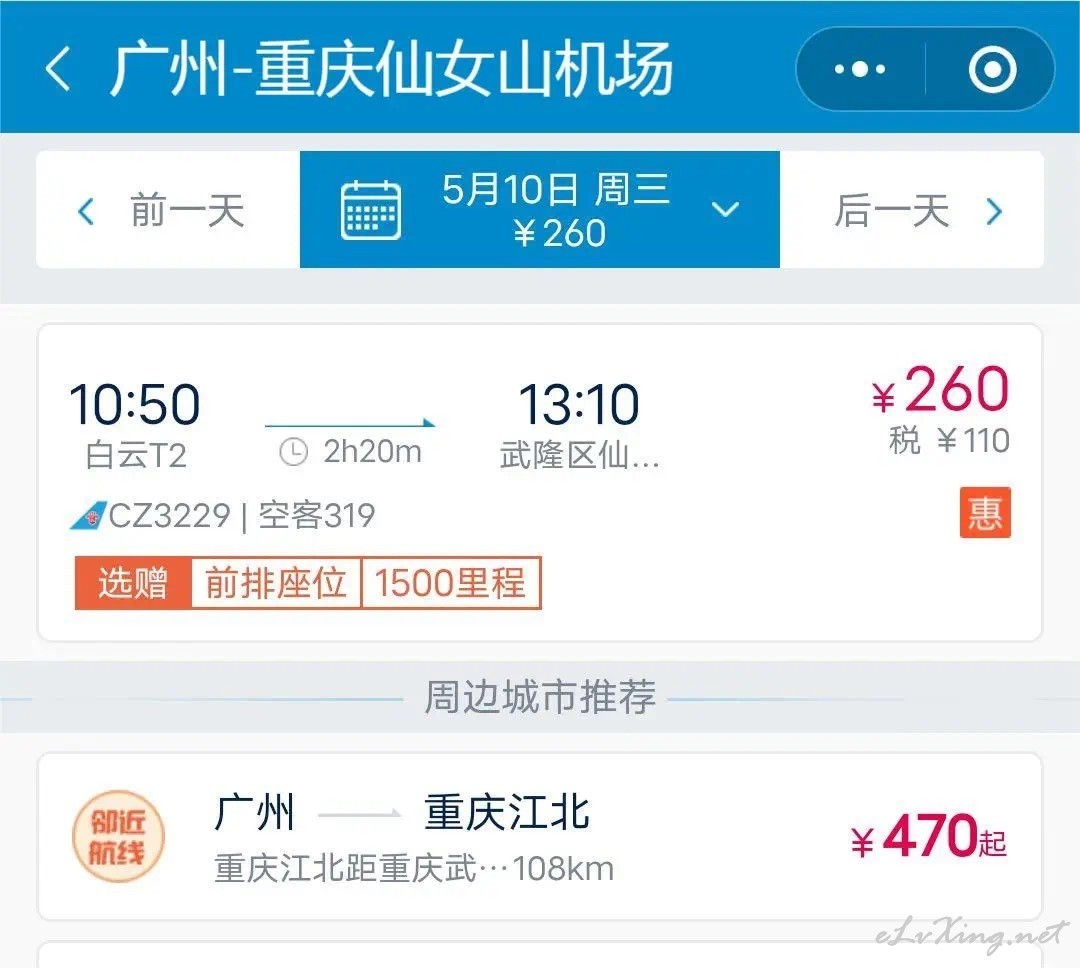This screenshot has width=1080, height=968.
Task: Tap the 广州-重庆仙女山机场 page title
Action: point(391,69)
